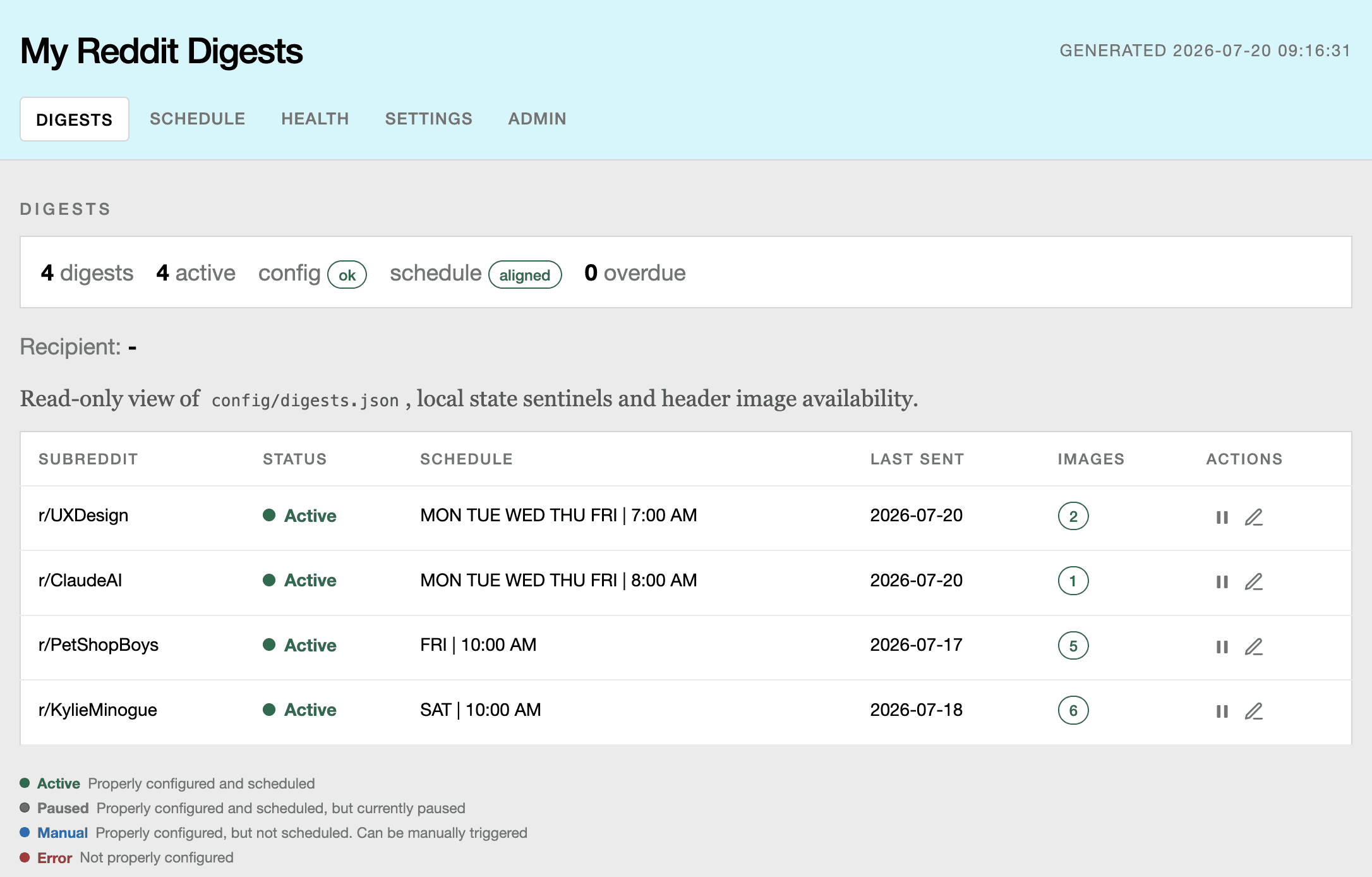Pause the r/UXDesign digest
The height and width of the screenshot is (877, 1372).
1222,517
